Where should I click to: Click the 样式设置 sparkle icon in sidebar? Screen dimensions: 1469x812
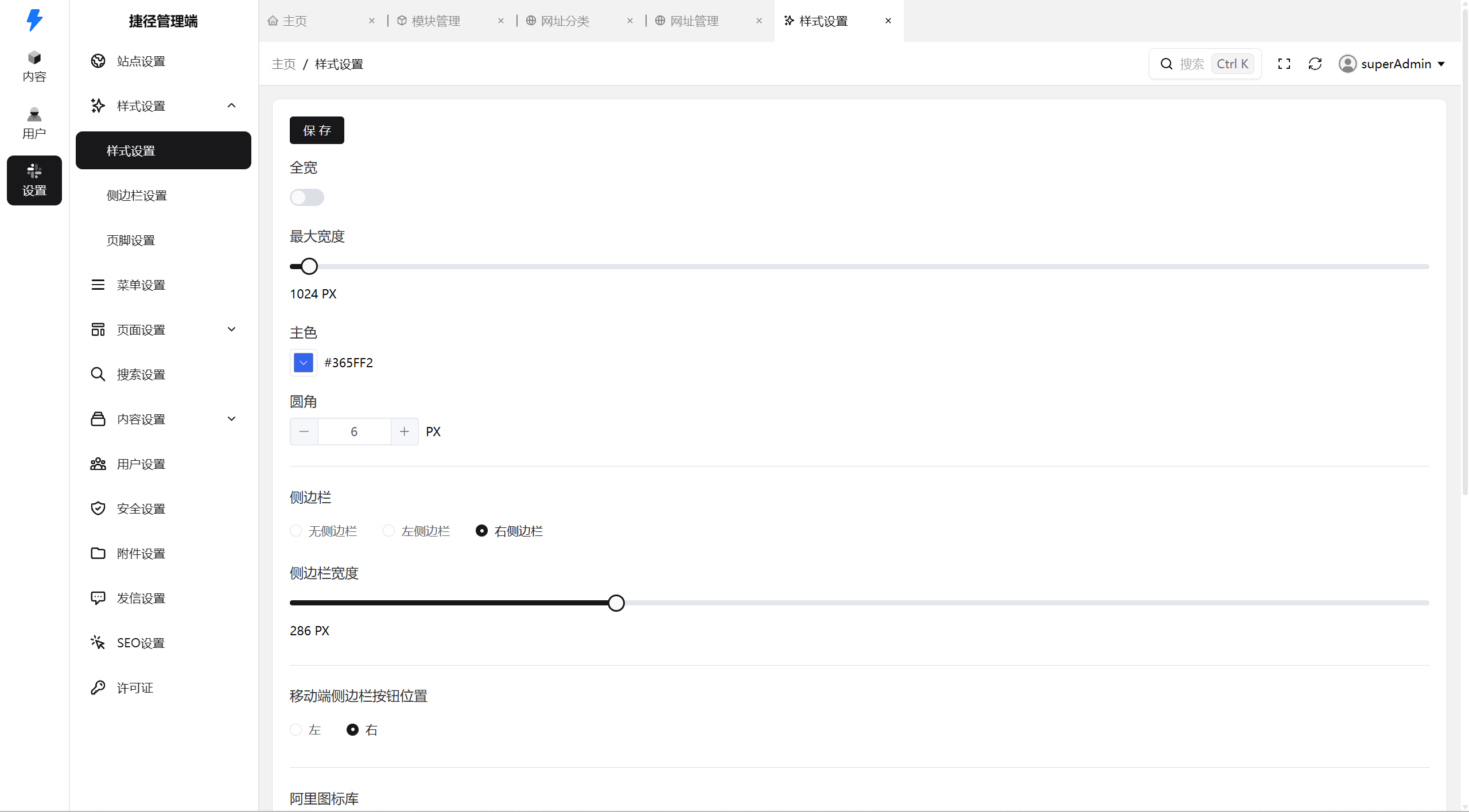98,106
